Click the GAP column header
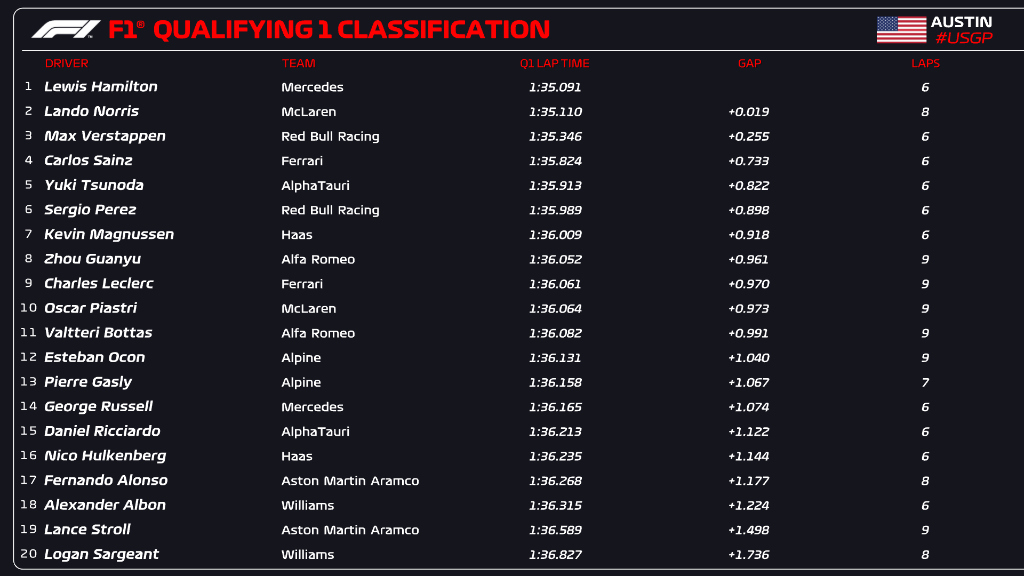The width and height of the screenshot is (1024, 576). 749,63
